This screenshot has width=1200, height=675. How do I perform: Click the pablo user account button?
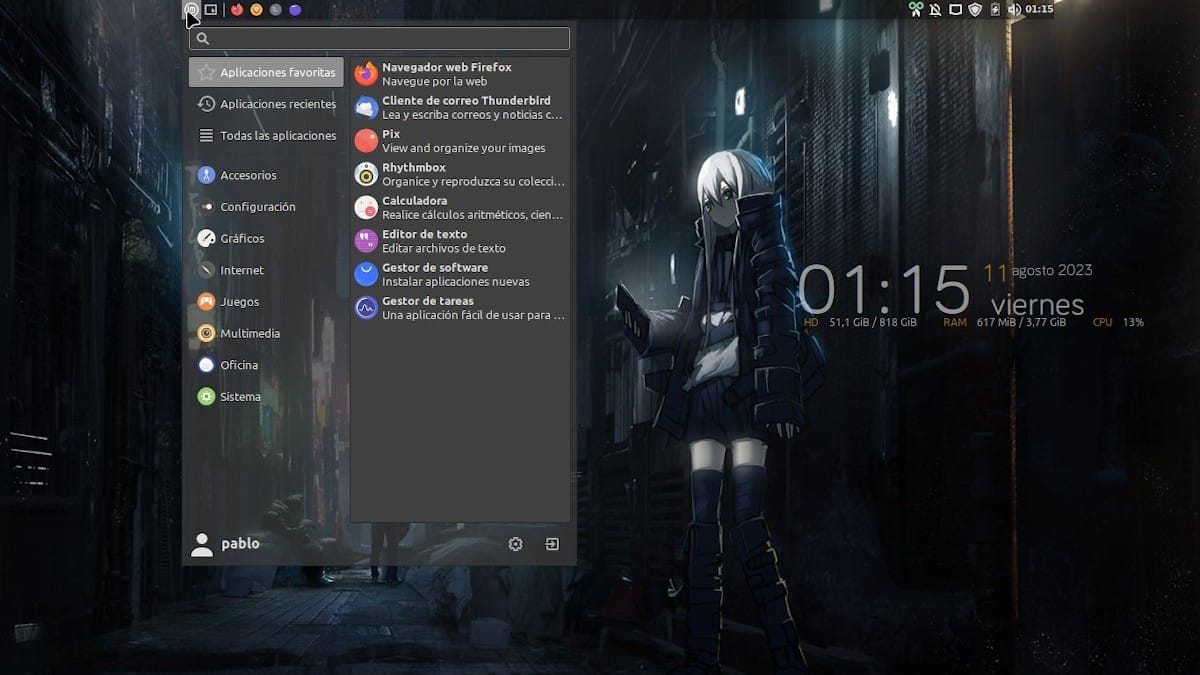tap(226, 544)
